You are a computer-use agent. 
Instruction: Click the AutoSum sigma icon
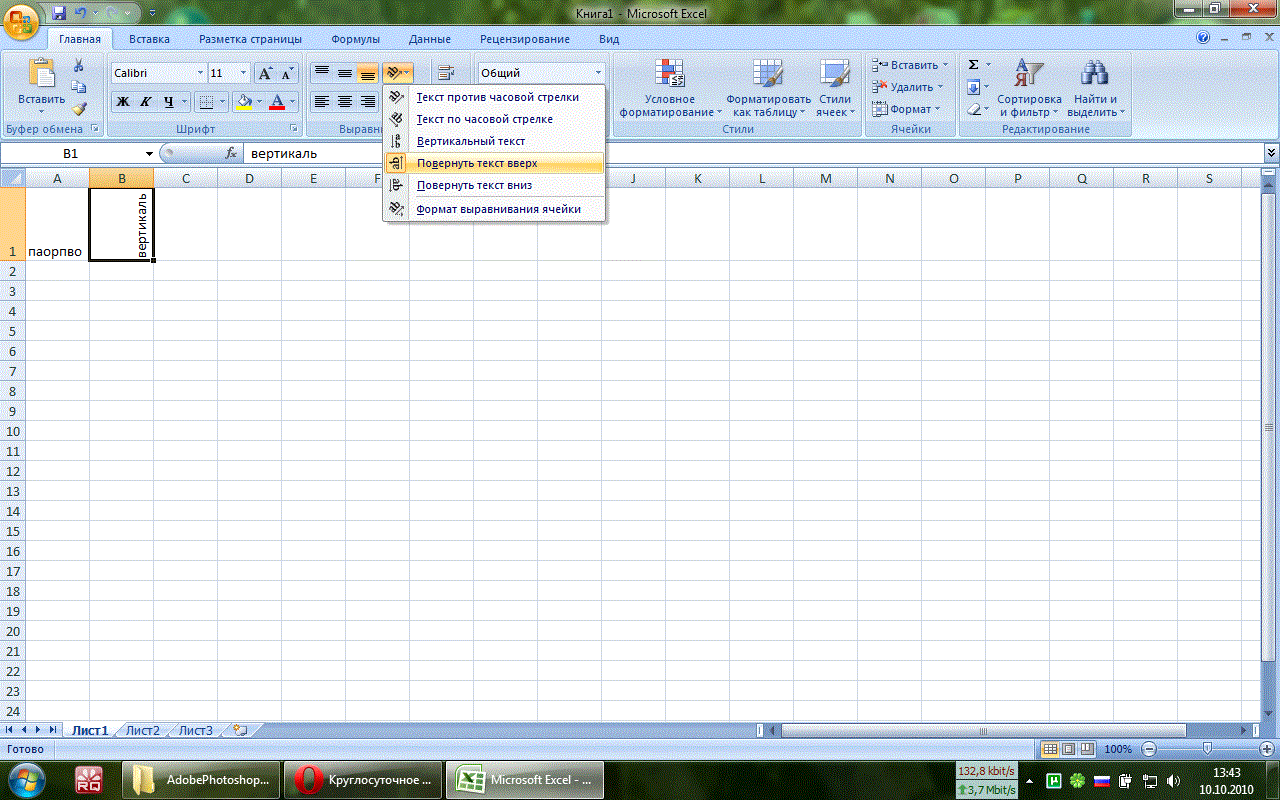(x=973, y=65)
